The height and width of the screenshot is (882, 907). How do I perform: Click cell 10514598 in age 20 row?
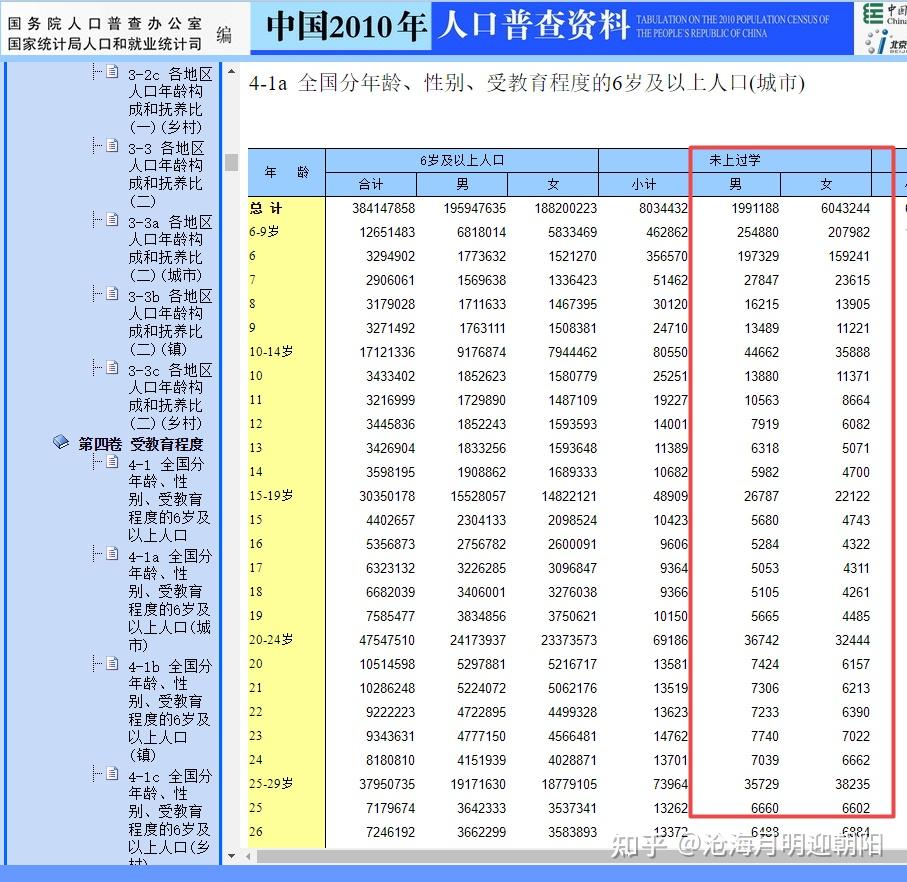pos(387,664)
